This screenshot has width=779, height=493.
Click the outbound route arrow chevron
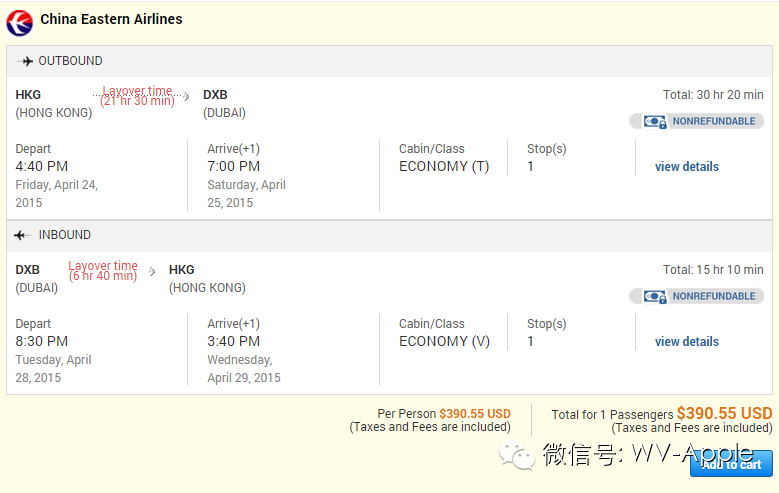[186, 97]
